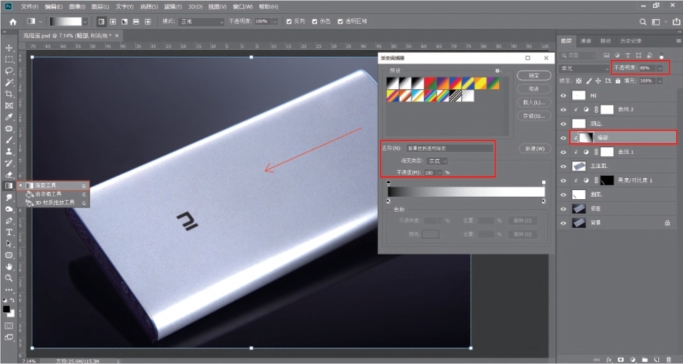Select the Crop tool
Image resolution: width=683 pixels, height=364 pixels.
pyautogui.click(x=9, y=94)
